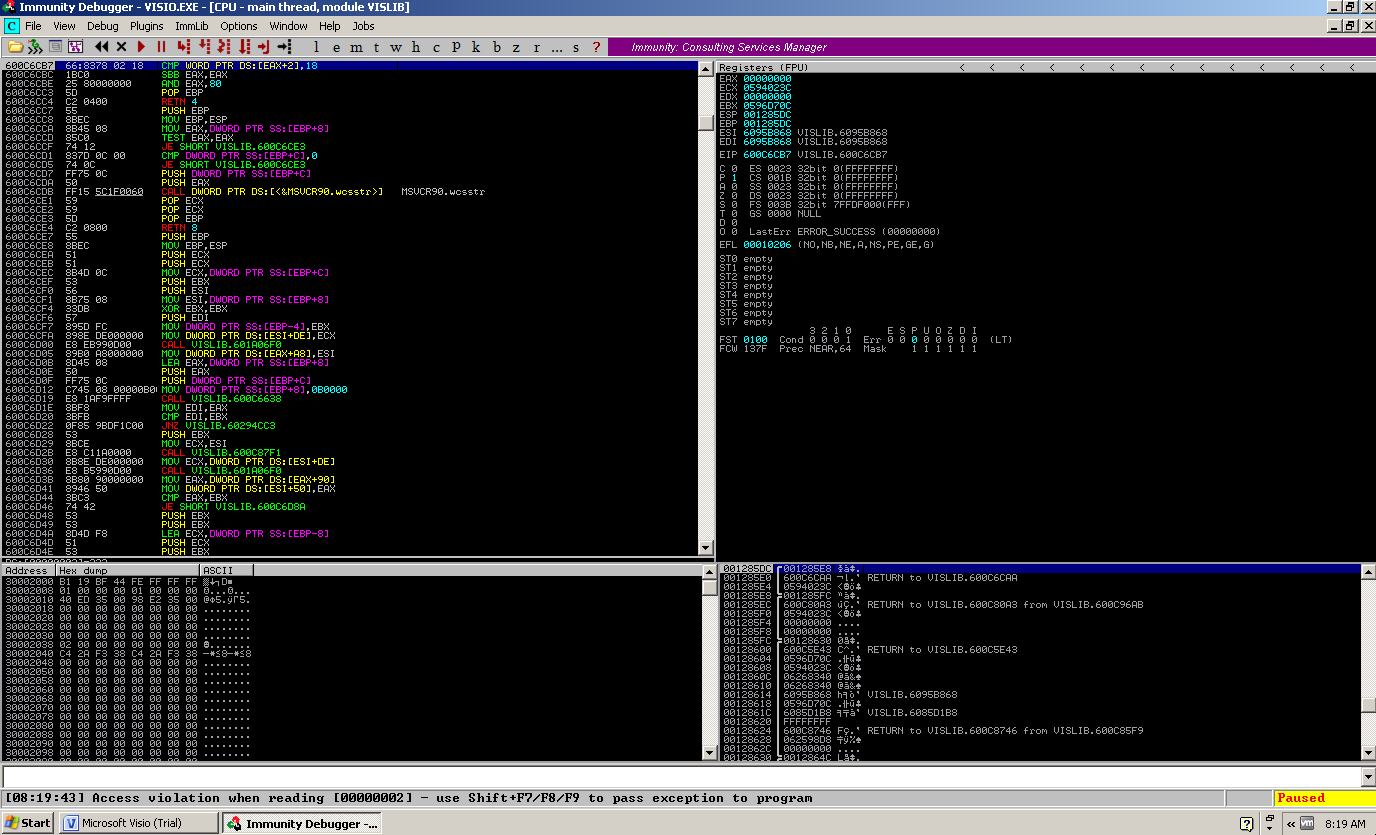
Task: Open the Debug menu
Action: (x=103, y=26)
